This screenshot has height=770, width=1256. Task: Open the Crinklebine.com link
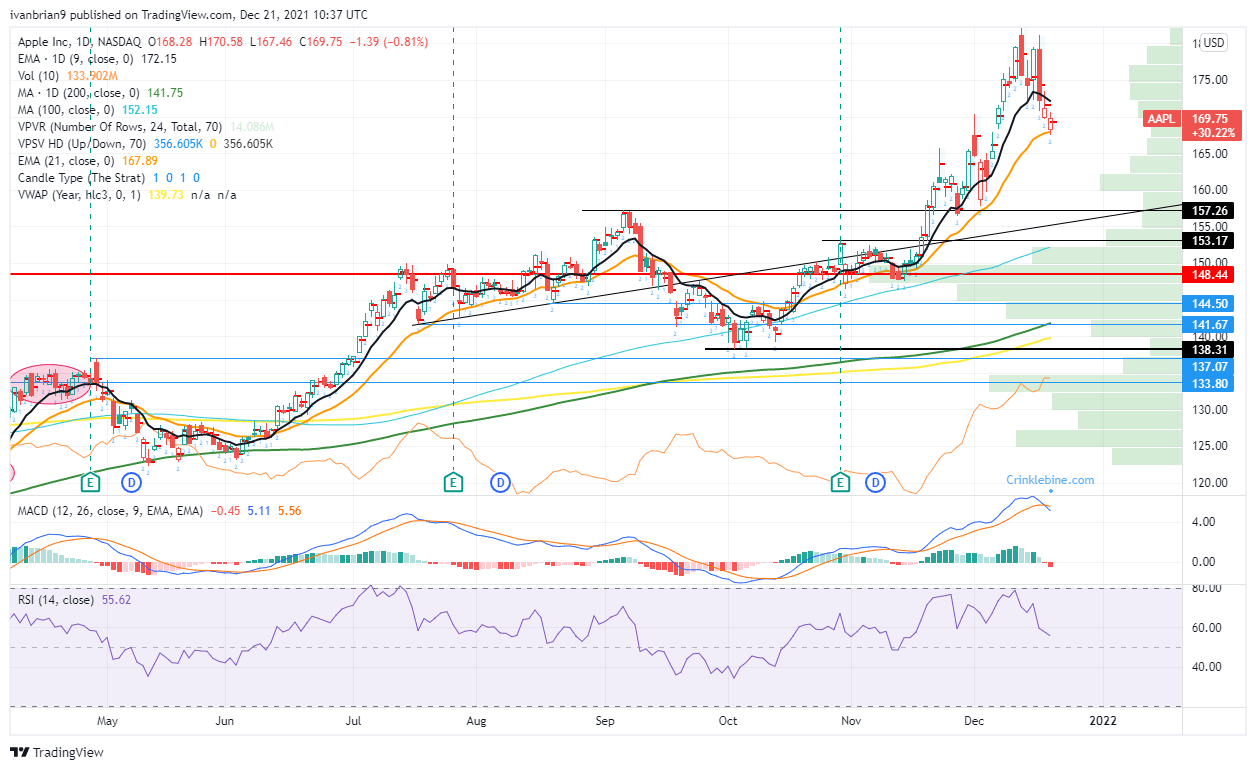(1050, 480)
